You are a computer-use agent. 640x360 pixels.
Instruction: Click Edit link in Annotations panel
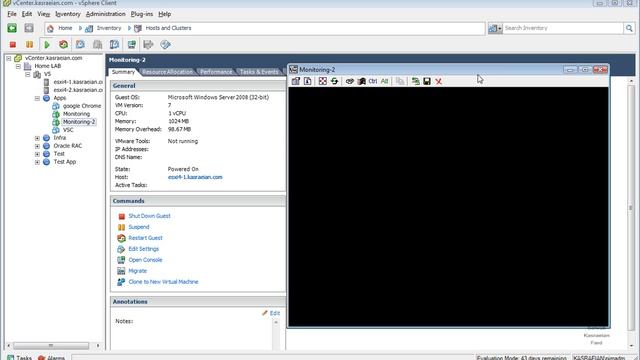274,313
